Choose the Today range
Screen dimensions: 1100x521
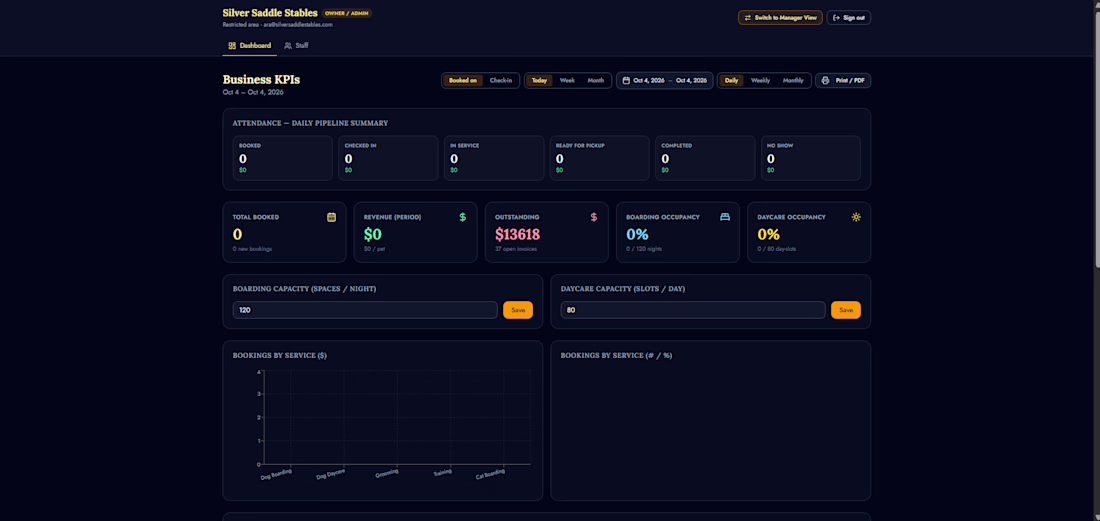(539, 81)
